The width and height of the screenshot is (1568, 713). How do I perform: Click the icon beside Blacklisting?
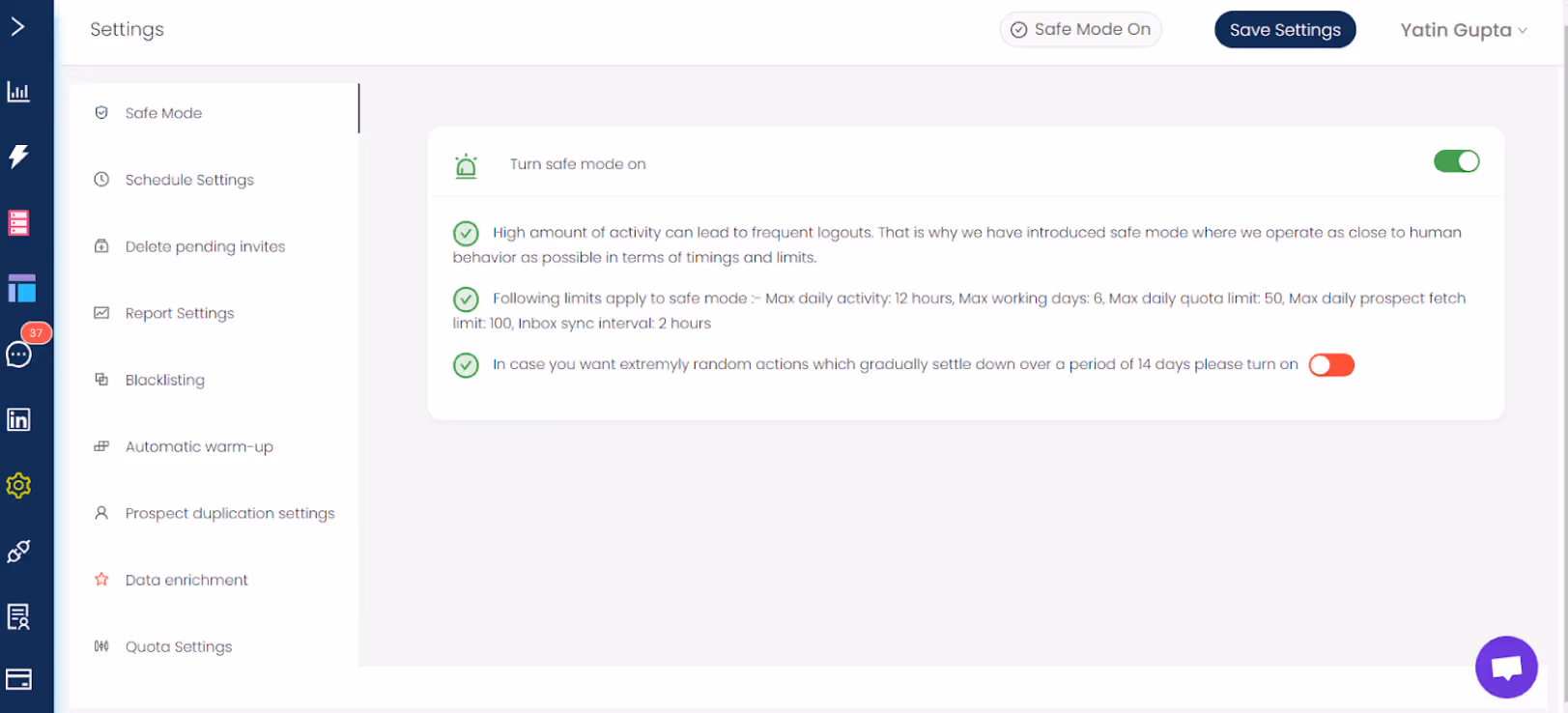pos(101,380)
